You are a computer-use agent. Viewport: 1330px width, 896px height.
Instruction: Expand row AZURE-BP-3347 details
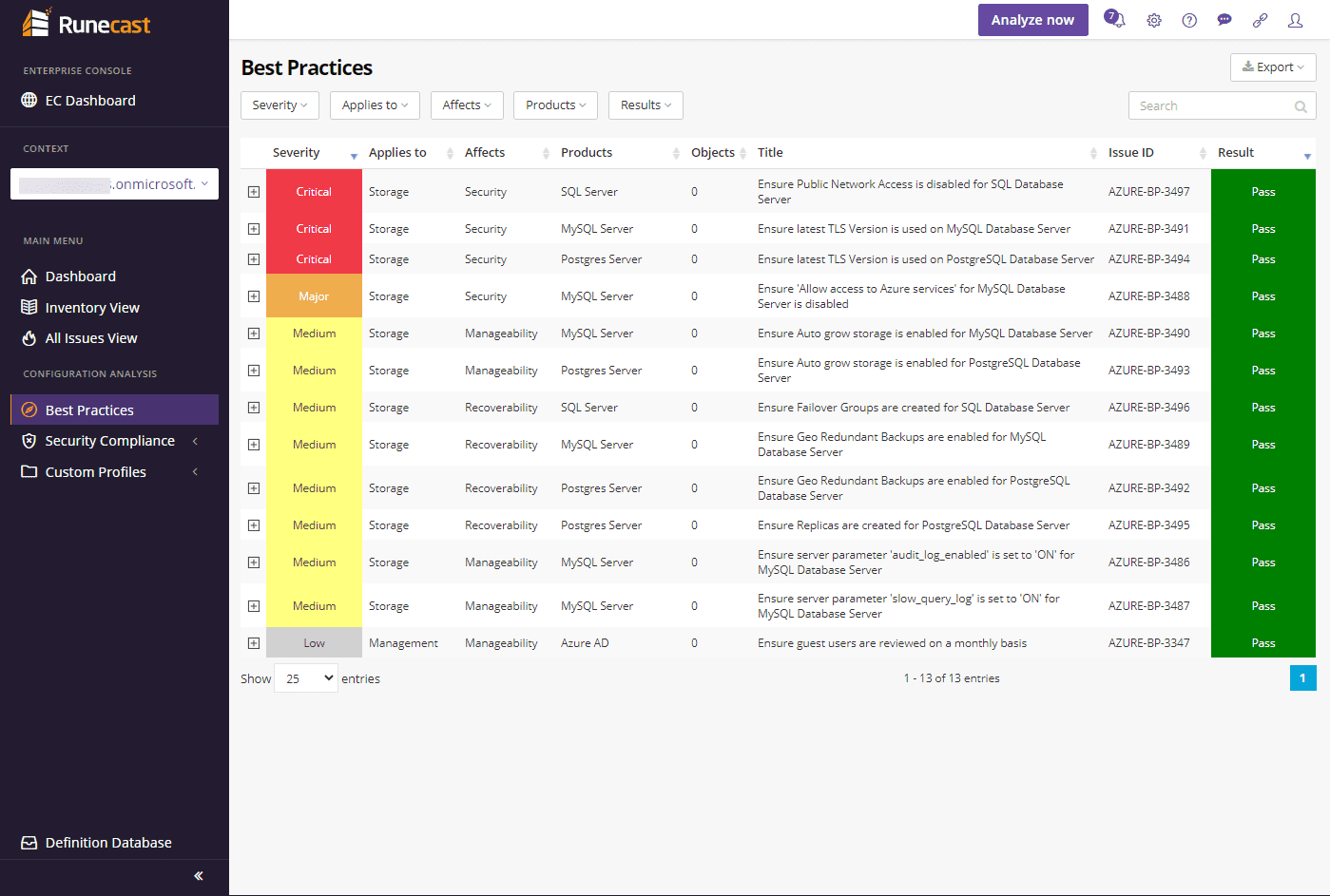point(254,643)
